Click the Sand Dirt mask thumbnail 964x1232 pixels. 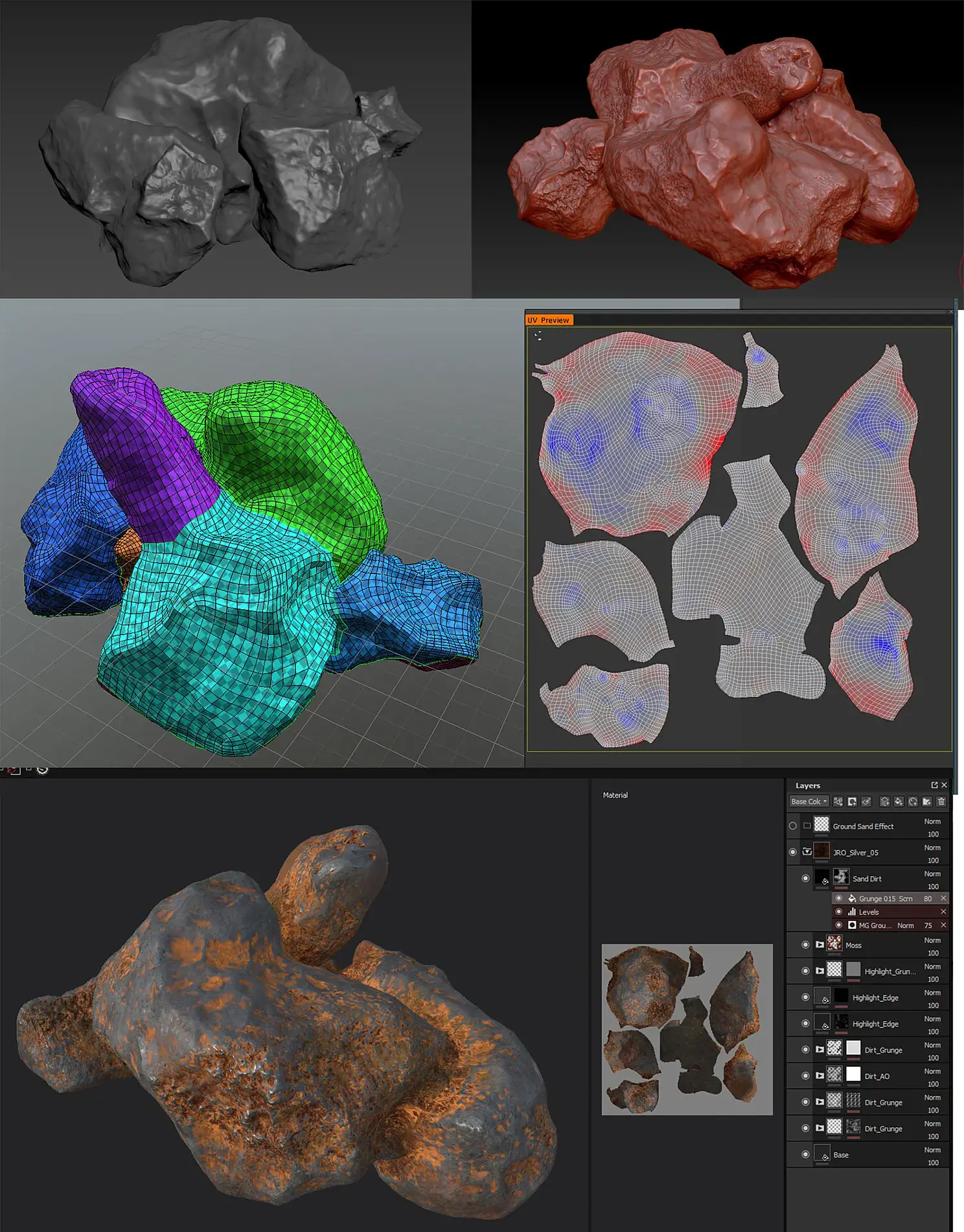[841, 877]
